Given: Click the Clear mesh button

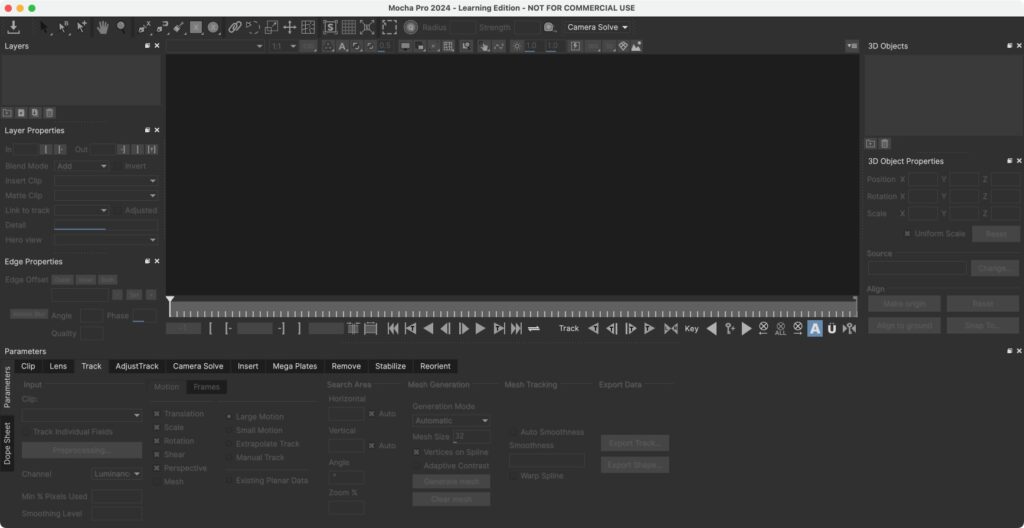Looking at the screenshot, I should (451, 499).
